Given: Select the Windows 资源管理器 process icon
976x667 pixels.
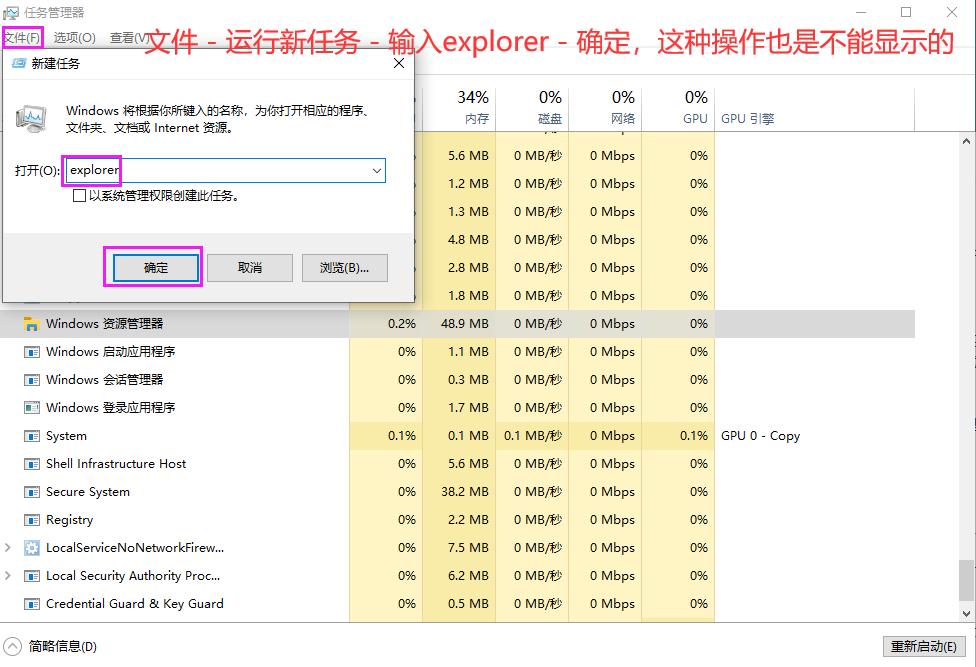Looking at the screenshot, I should pyautogui.click(x=31, y=324).
